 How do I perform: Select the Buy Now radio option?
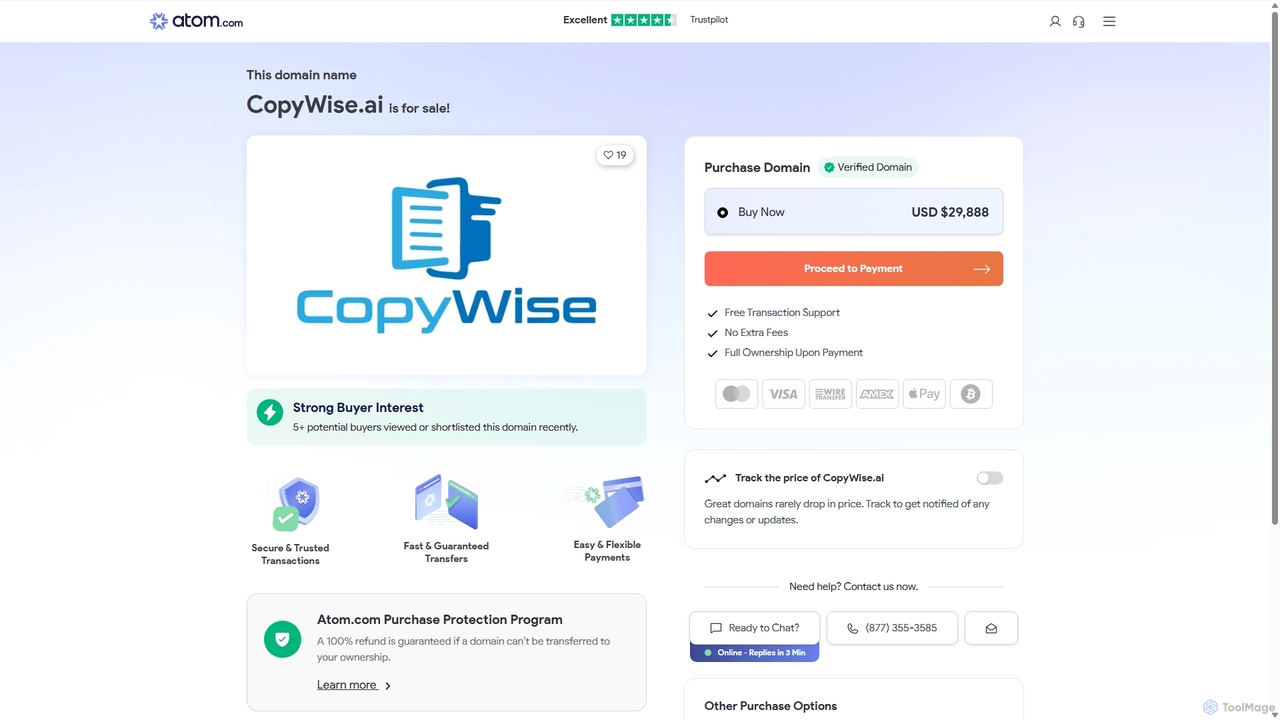722,212
